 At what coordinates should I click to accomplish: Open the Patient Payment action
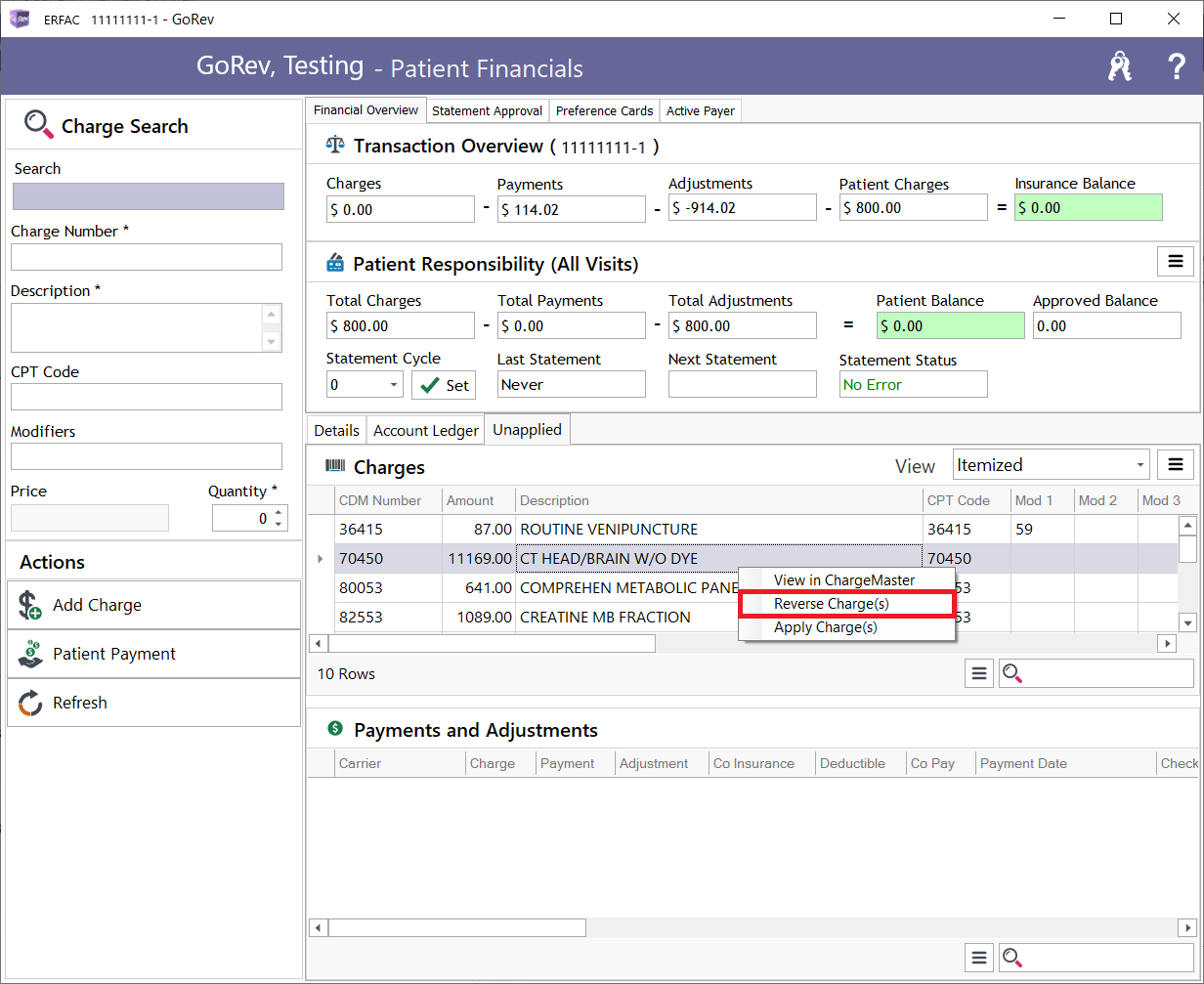(x=153, y=654)
